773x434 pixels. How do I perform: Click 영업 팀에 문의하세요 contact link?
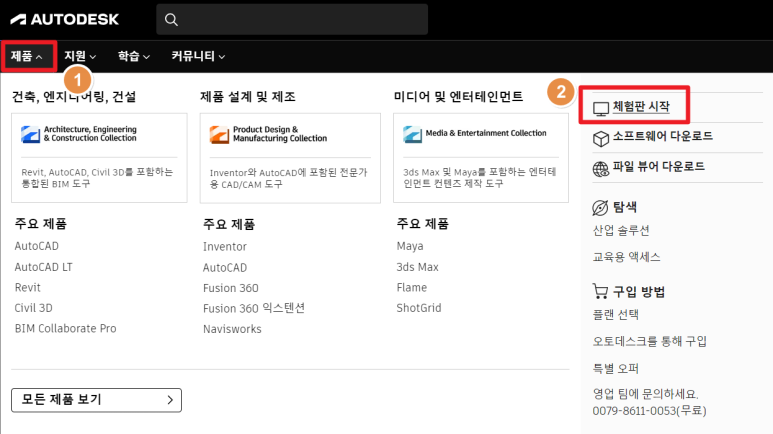click(645, 394)
